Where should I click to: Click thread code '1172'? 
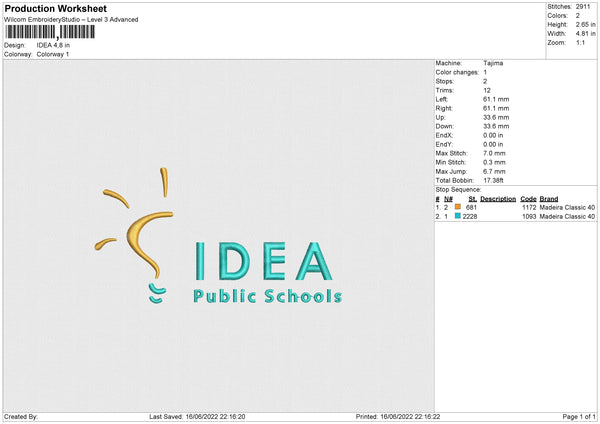click(529, 207)
